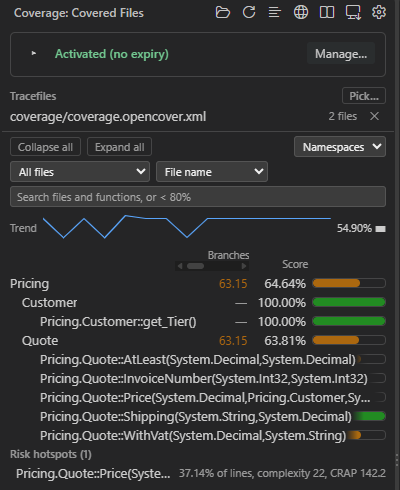Remove coverage.opencover.xml tracefile with X
Image resolution: width=400 pixels, height=490 pixels.
(x=374, y=116)
